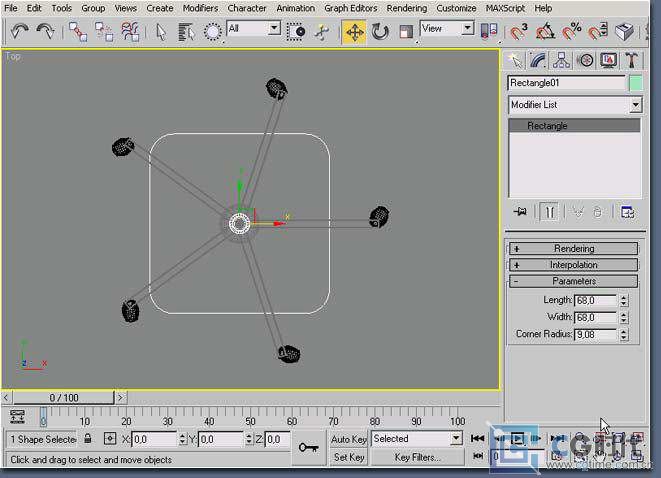This screenshot has height=478, width=661.
Task: Click the green object color swatch
Action: (636, 83)
